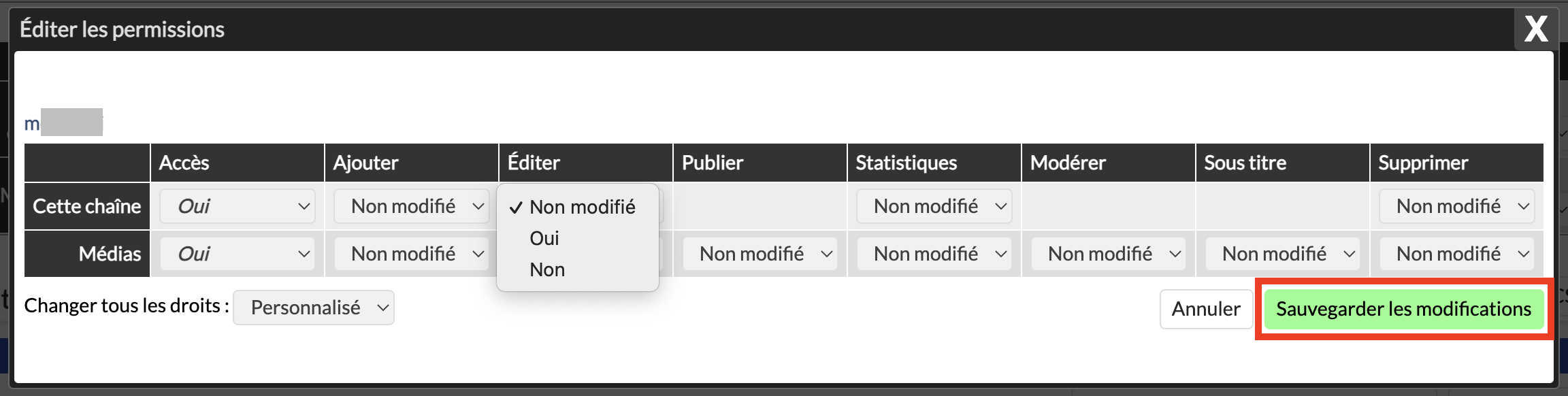This screenshot has height=396, width=1568.
Task: Expand Supprimer dropdown for Médias row
Action: coord(1456,254)
